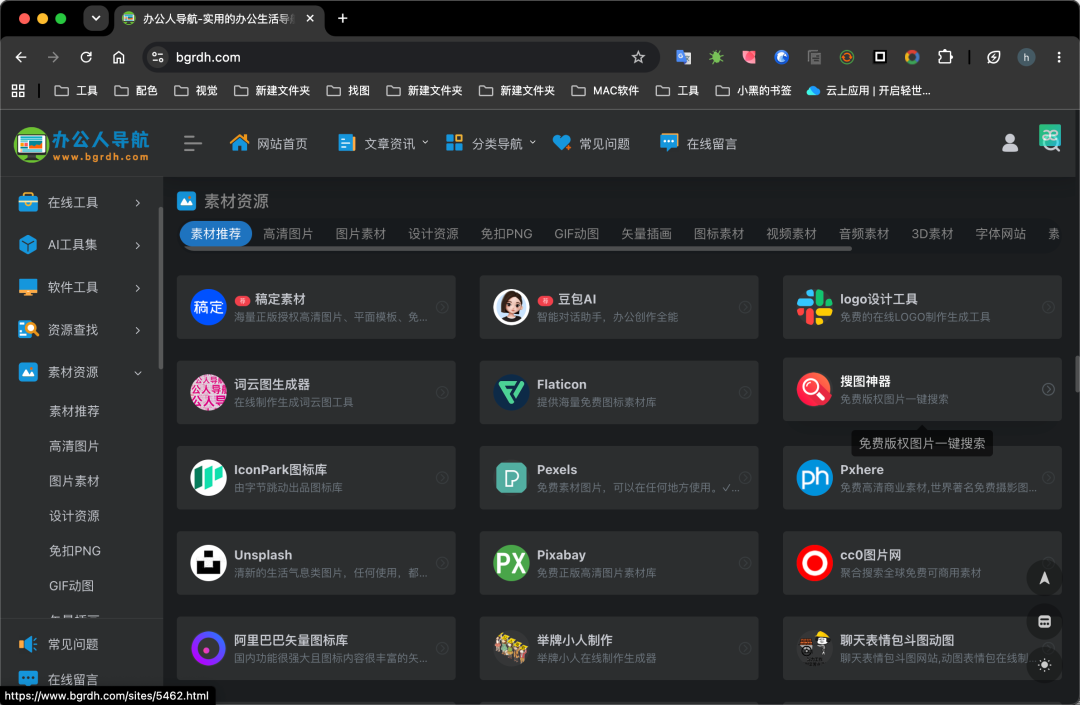Switch to the 字体网站 tab

(1000, 234)
